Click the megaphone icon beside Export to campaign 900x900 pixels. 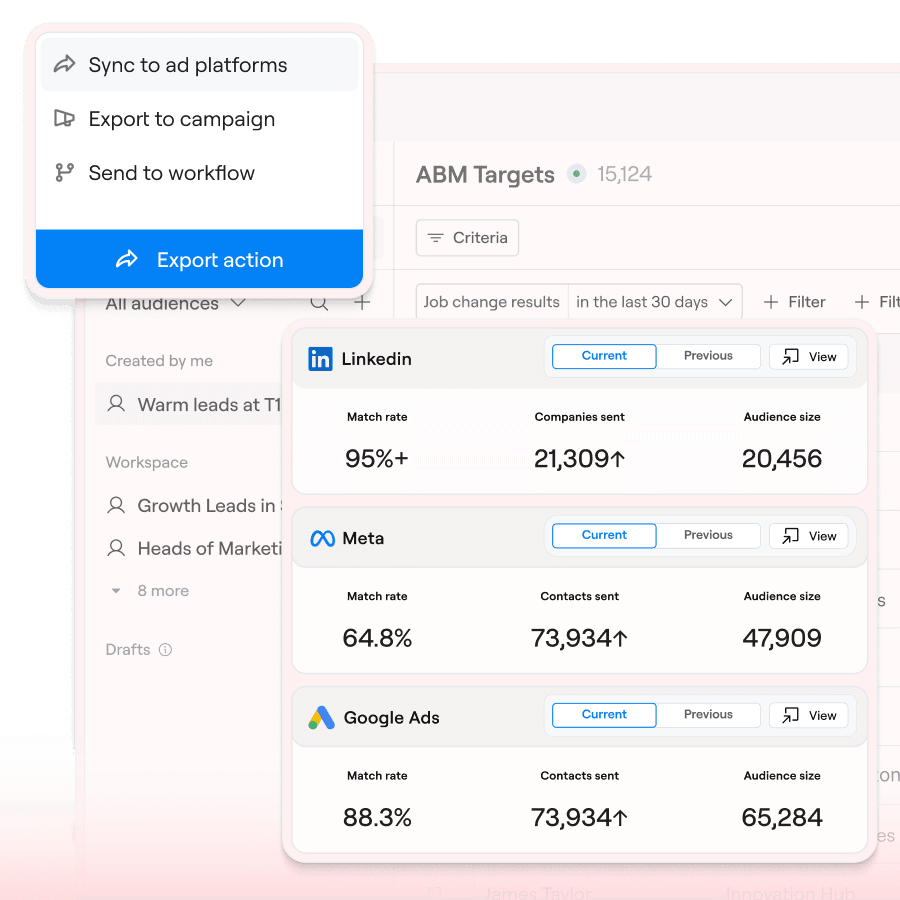[x=64, y=118]
